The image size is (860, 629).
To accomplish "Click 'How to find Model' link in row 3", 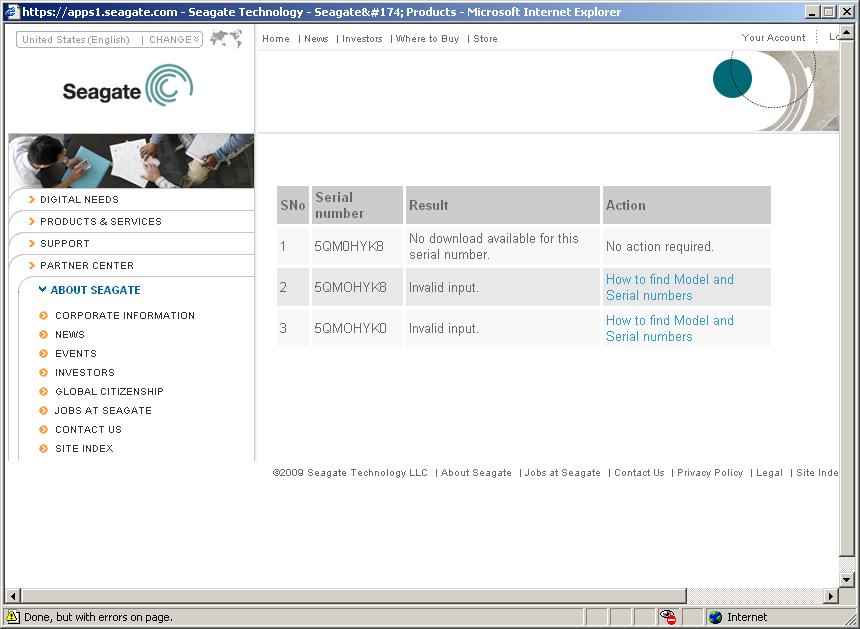I will (669, 328).
